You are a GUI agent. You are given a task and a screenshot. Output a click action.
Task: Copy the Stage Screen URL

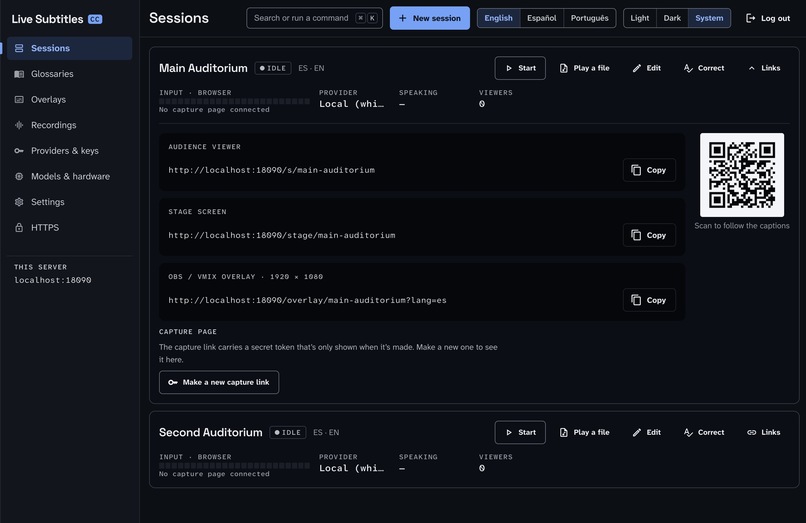[649, 235]
